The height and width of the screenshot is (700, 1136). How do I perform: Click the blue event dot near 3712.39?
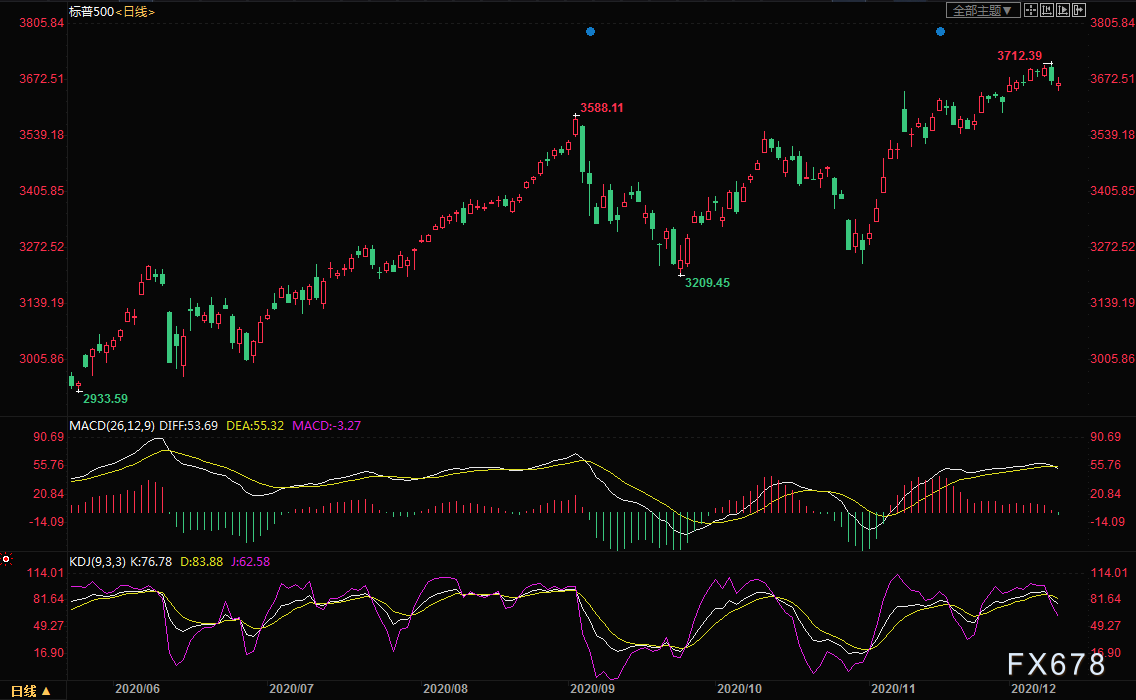click(x=940, y=31)
